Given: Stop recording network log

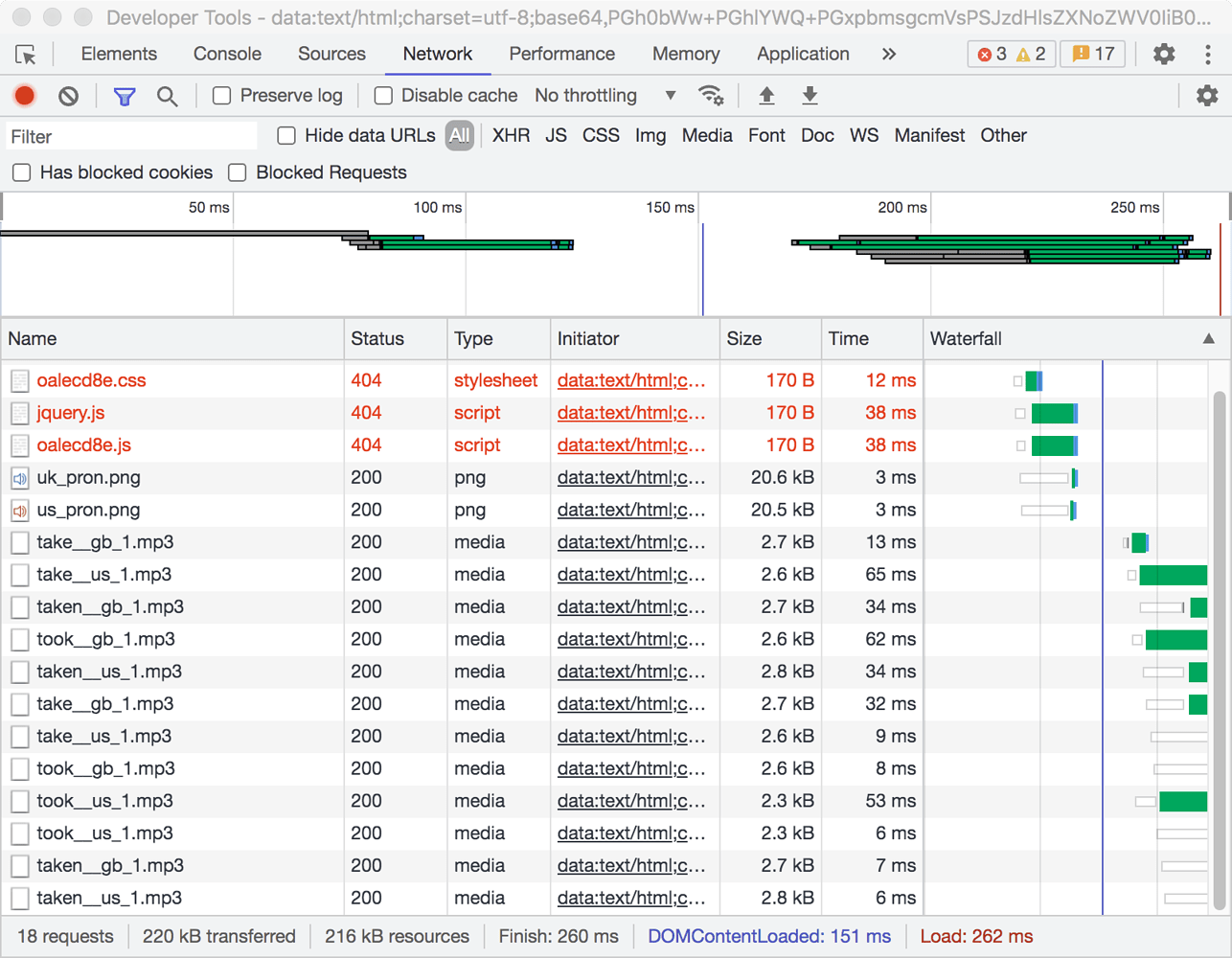Looking at the screenshot, I should 25,96.
